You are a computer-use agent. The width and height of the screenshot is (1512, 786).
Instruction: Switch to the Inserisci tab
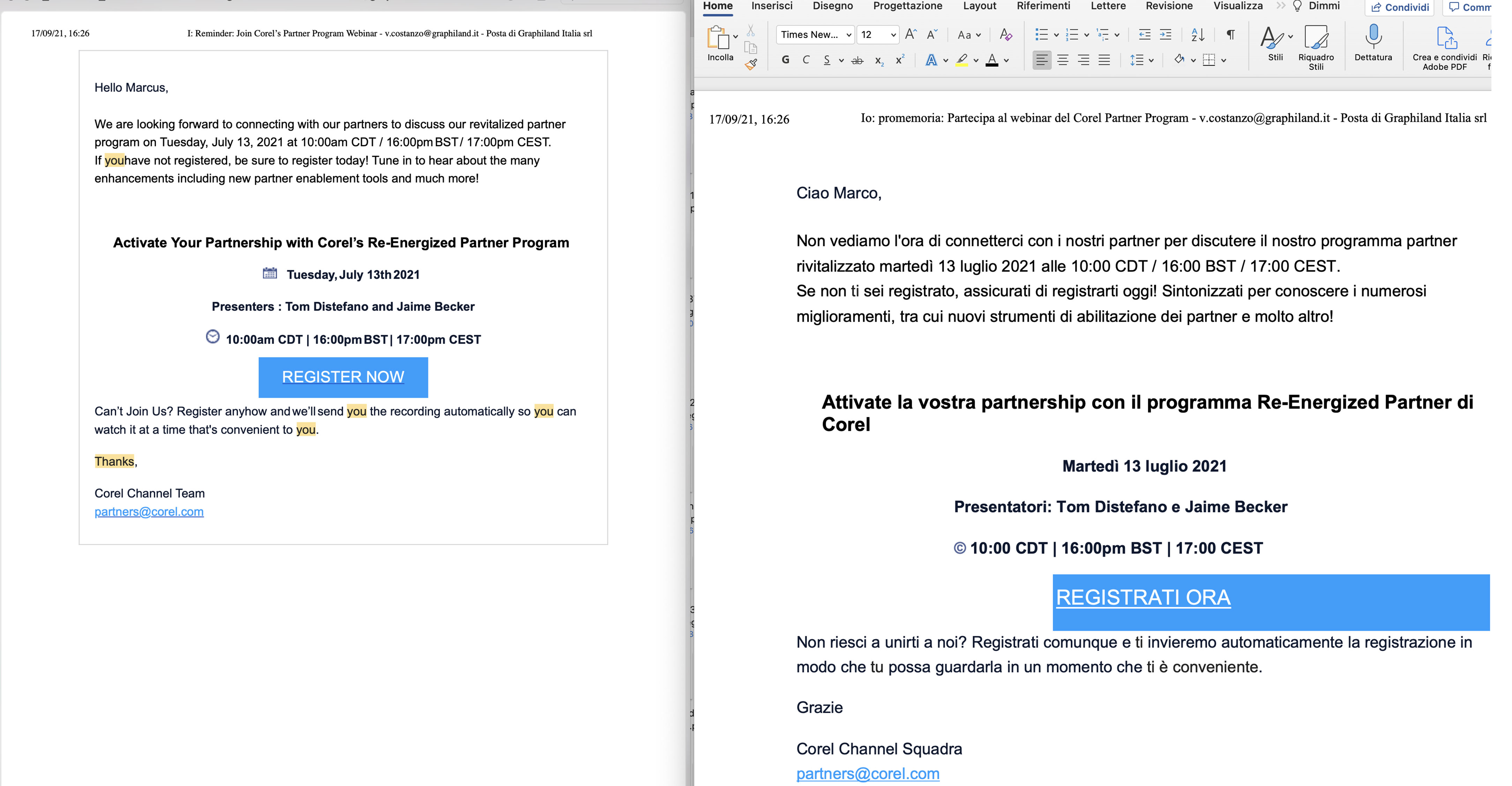(x=771, y=6)
